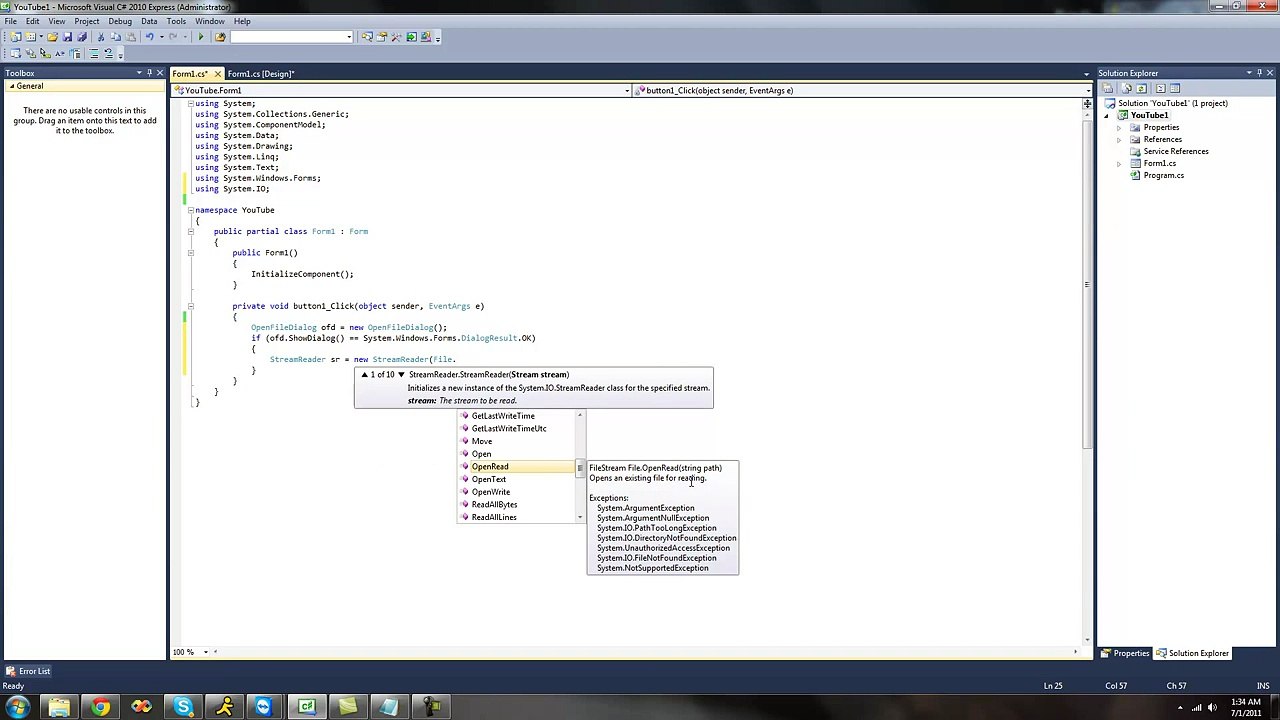Click the Extension Manager toolbar icon
This screenshot has height=720, width=1280.
pyautogui.click(x=426, y=37)
